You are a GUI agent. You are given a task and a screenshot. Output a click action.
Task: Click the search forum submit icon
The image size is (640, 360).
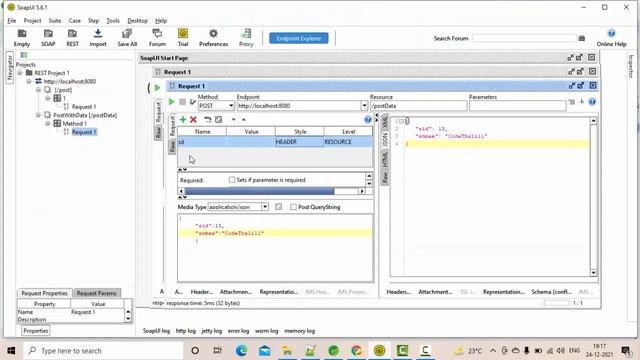click(x=582, y=38)
